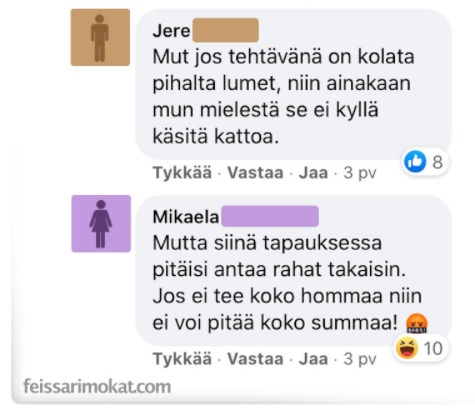Image resolution: width=475 pixels, height=413 pixels.
Task: Like Jere's comment via Tykkää
Action: coord(182,173)
